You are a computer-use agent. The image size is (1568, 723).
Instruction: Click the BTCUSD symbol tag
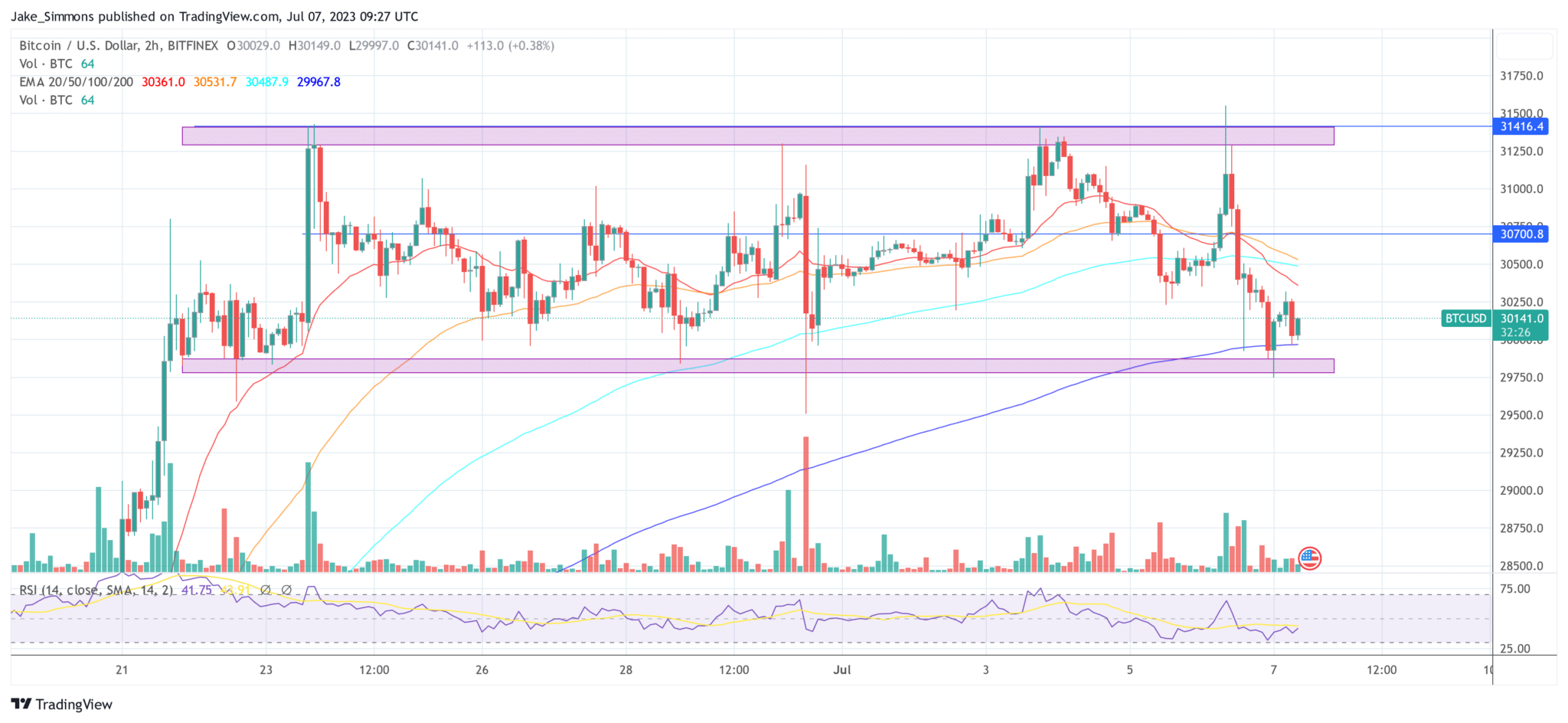click(x=1465, y=318)
